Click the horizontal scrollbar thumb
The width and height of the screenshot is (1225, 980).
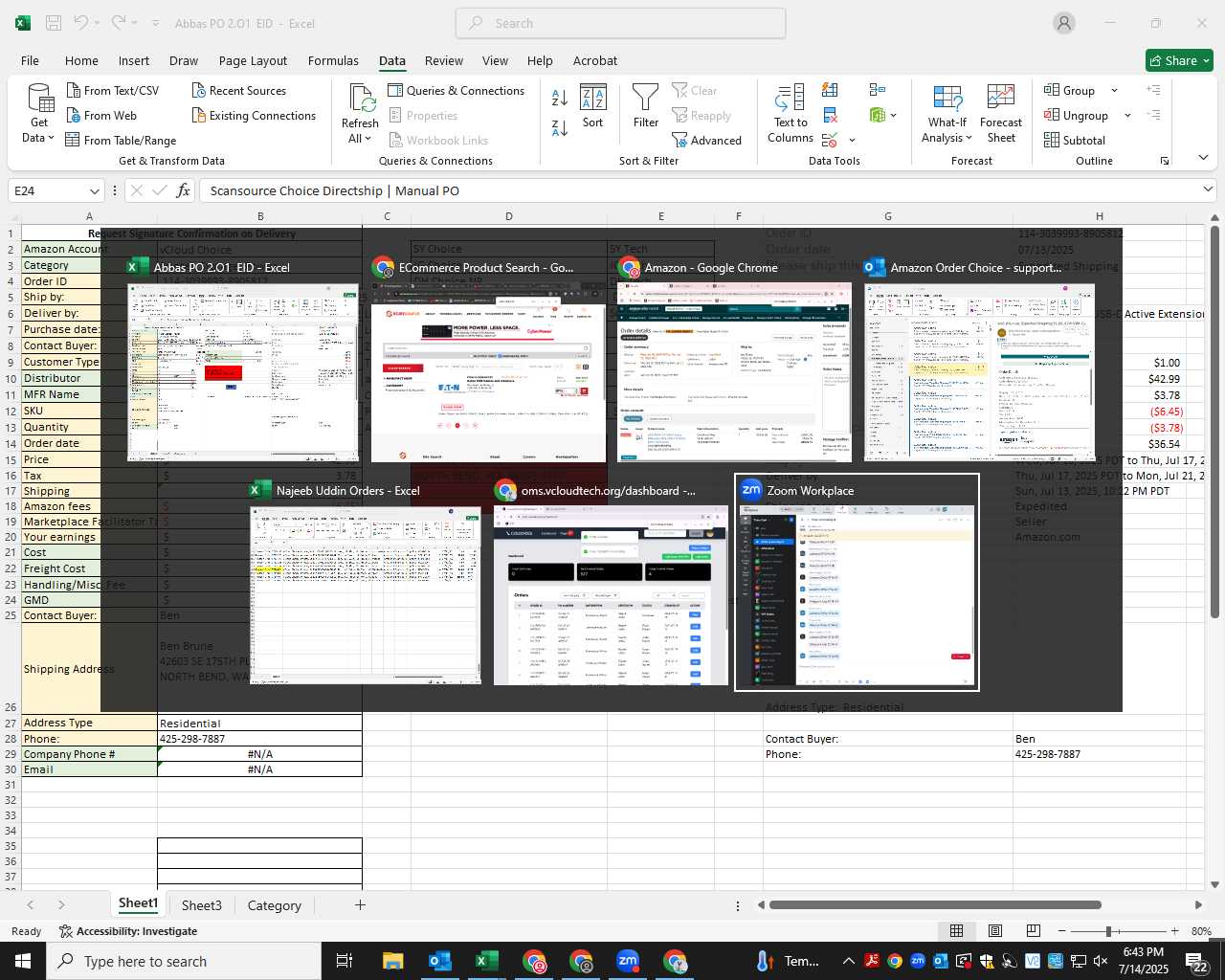(935, 904)
